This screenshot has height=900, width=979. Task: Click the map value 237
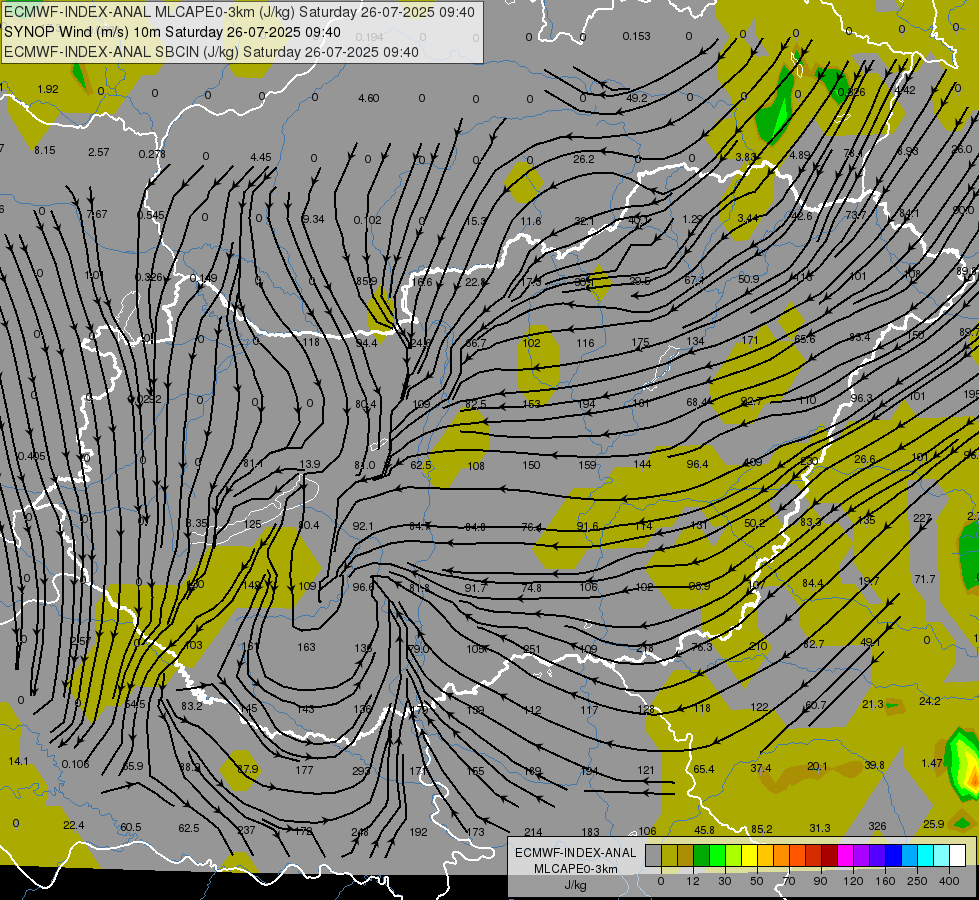pos(247,830)
